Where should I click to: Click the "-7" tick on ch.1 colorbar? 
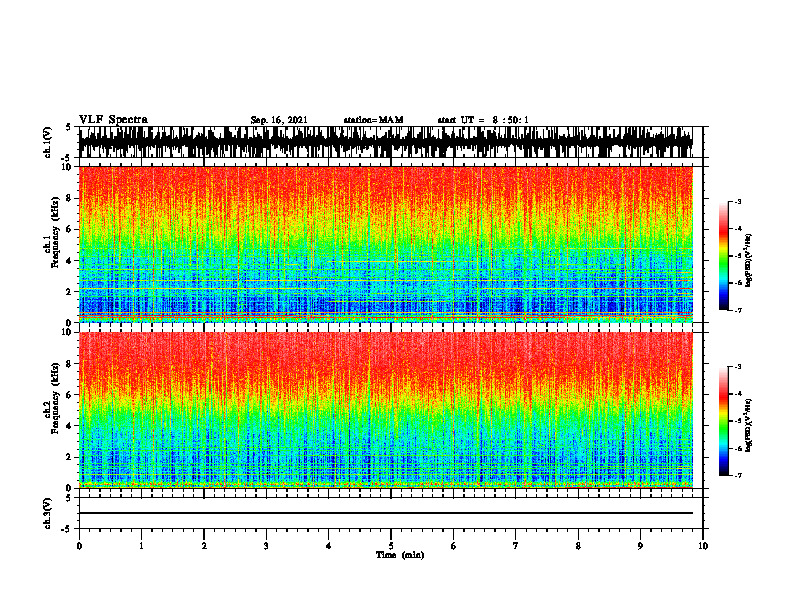point(738,311)
